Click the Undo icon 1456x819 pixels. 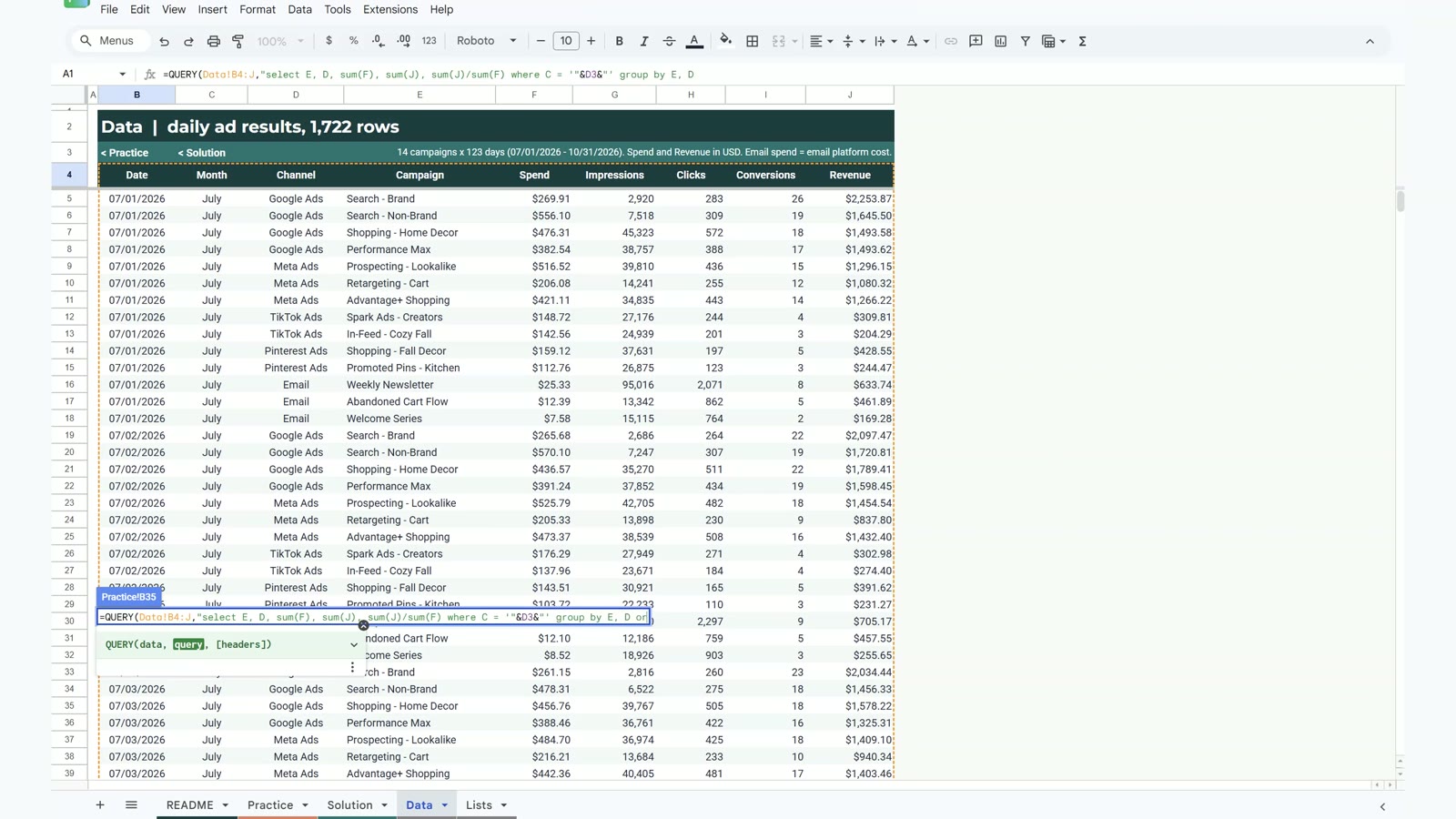(x=164, y=41)
